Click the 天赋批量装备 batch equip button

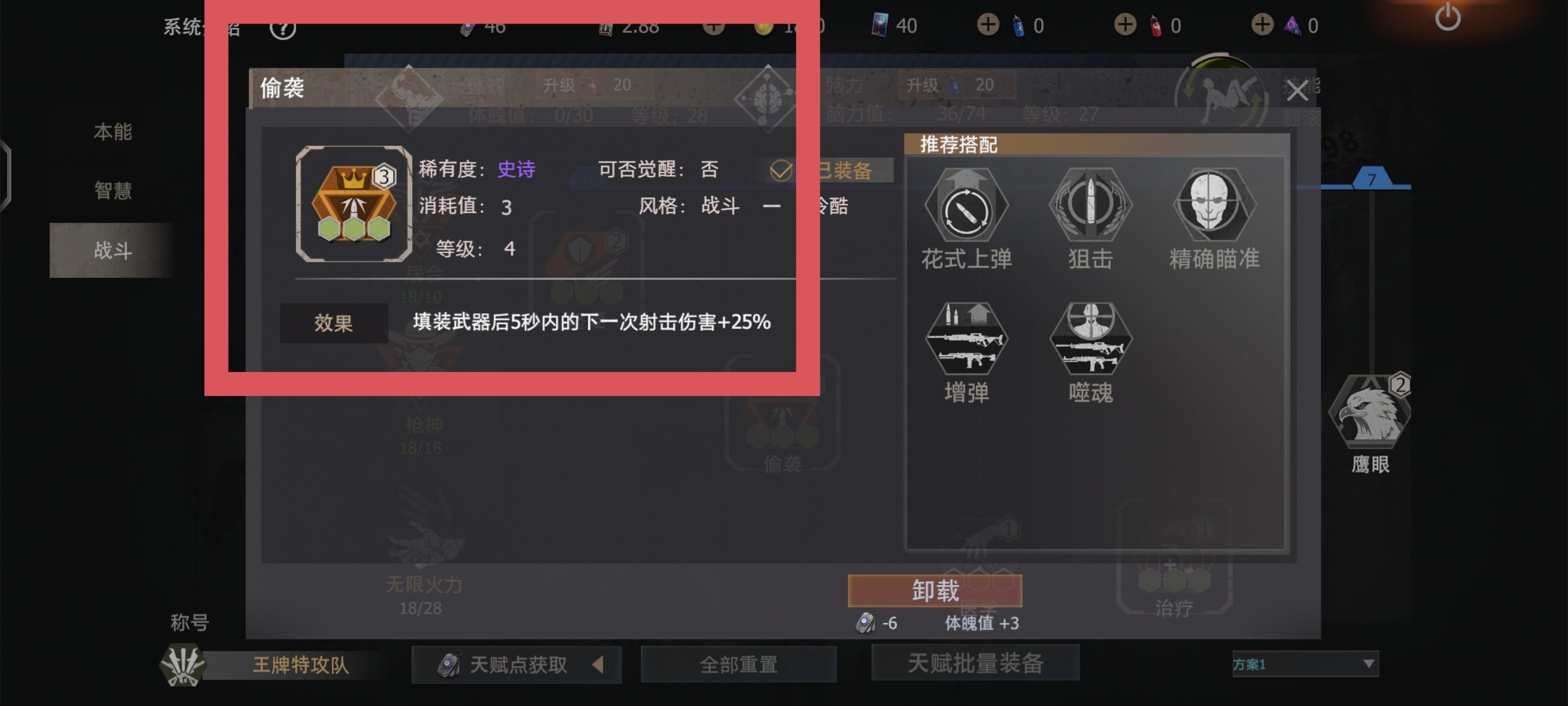tap(975, 663)
